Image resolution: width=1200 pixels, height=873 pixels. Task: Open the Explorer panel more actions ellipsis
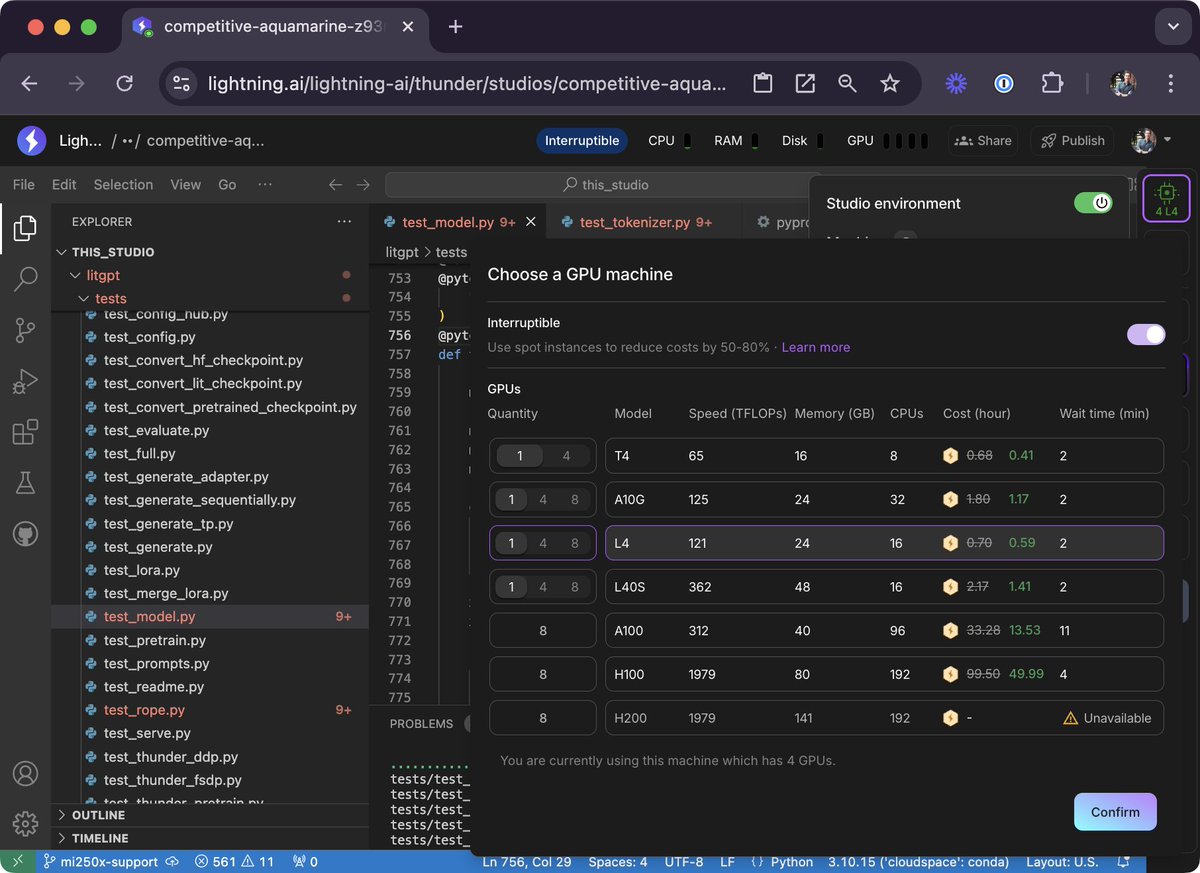pos(344,222)
